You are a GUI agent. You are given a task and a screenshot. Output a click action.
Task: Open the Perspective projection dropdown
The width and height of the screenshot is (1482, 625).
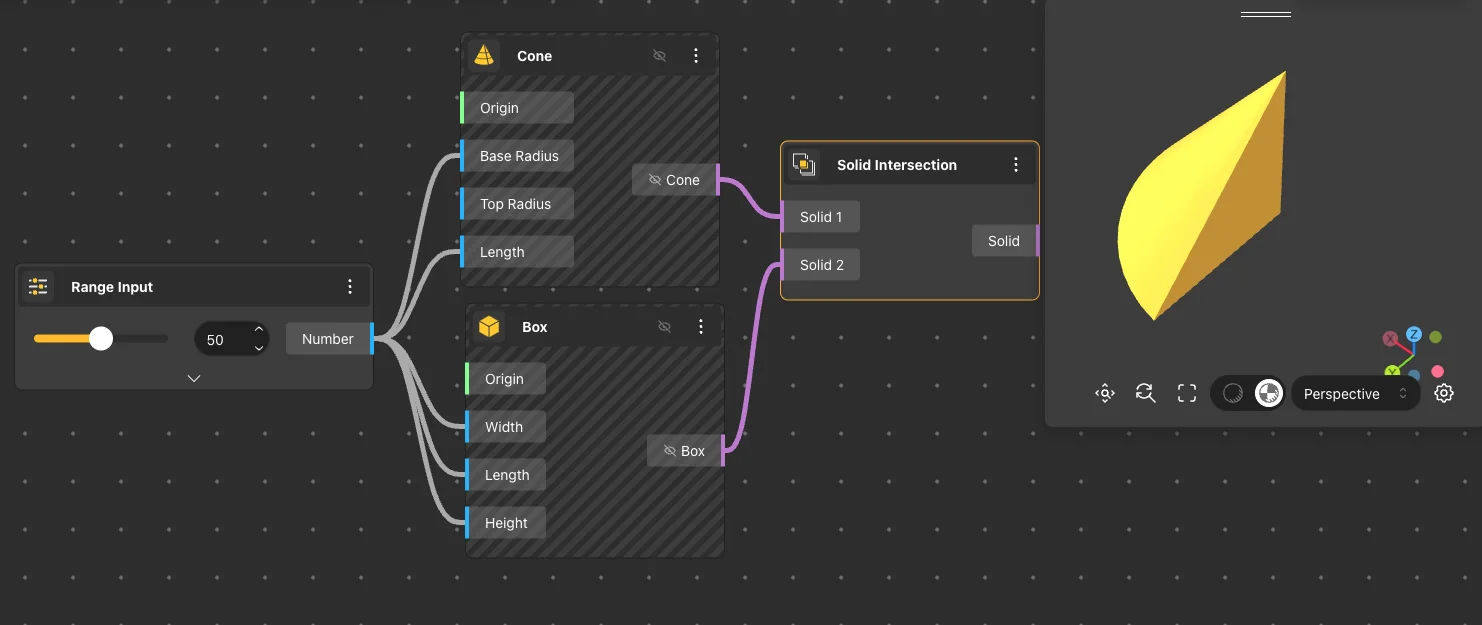point(1355,394)
